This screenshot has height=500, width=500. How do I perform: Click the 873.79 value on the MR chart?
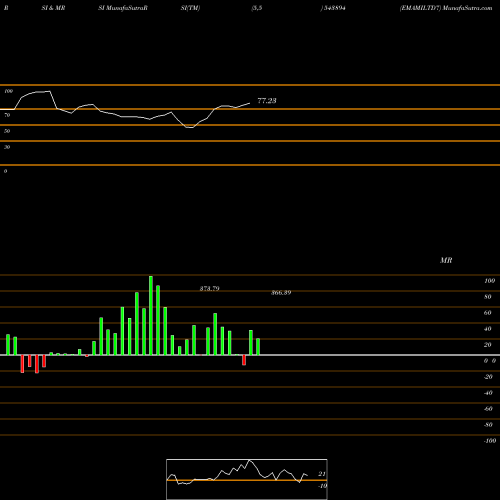(210, 289)
